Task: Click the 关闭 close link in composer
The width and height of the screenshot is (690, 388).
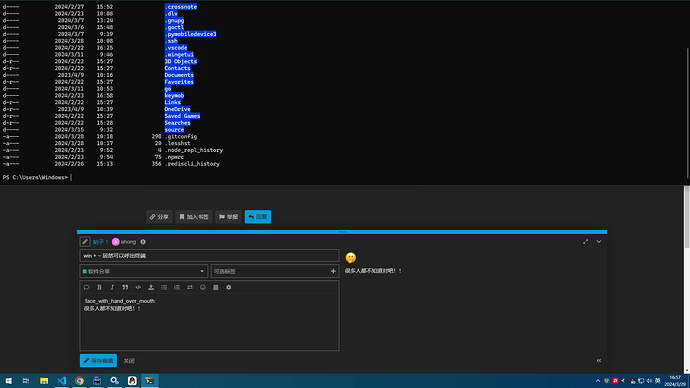Action: [129, 361]
